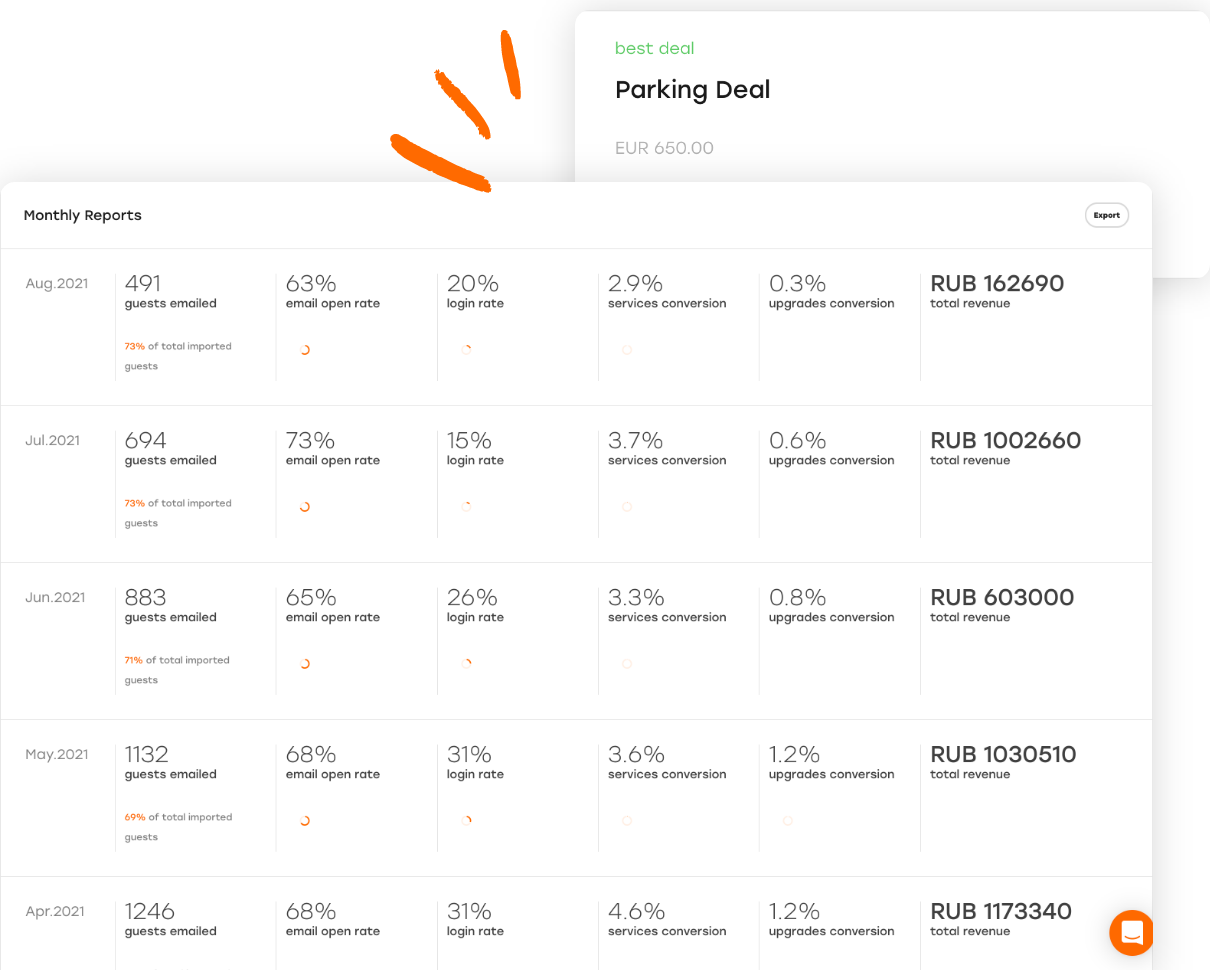Select the Apr.2021 report row label
The width and height of the screenshot is (1210, 970).
pos(55,912)
